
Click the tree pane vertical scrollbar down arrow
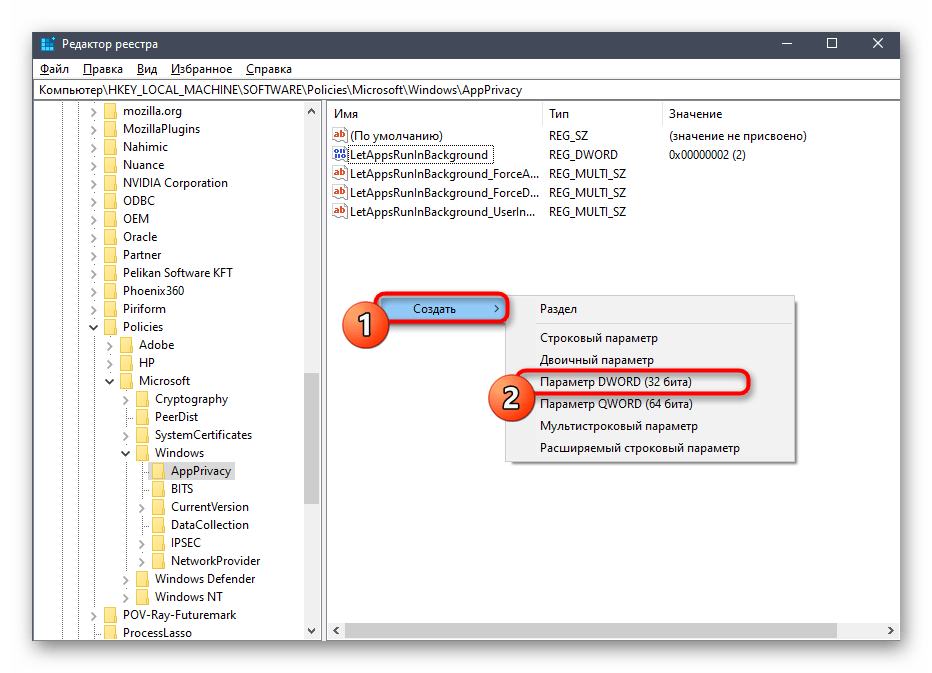coord(311,631)
